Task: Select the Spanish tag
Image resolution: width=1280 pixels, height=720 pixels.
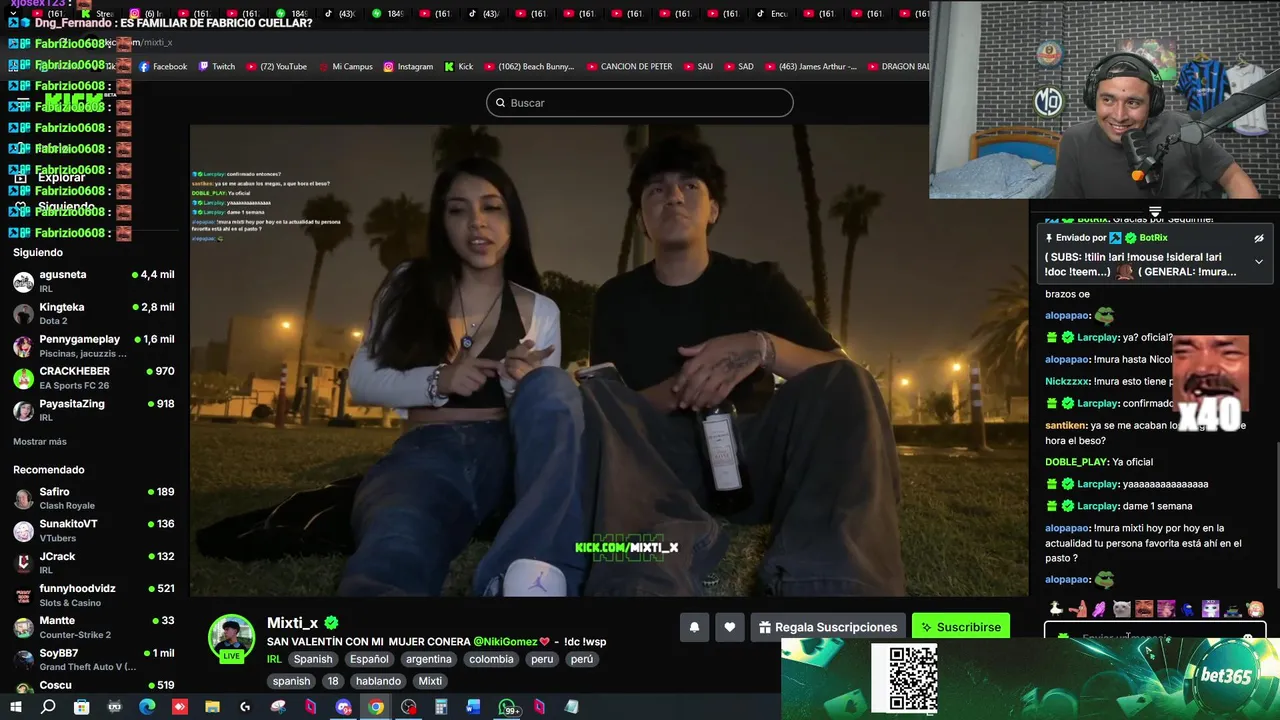Action: [313, 659]
